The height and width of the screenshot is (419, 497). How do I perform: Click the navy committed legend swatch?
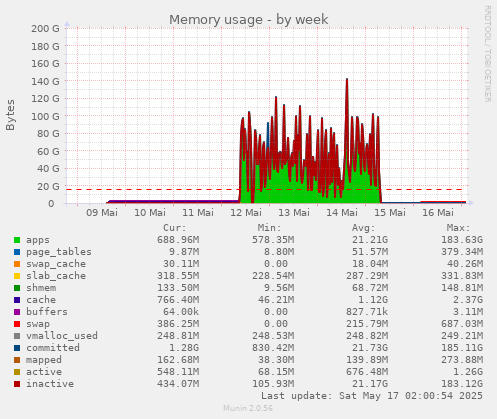(x=17, y=348)
